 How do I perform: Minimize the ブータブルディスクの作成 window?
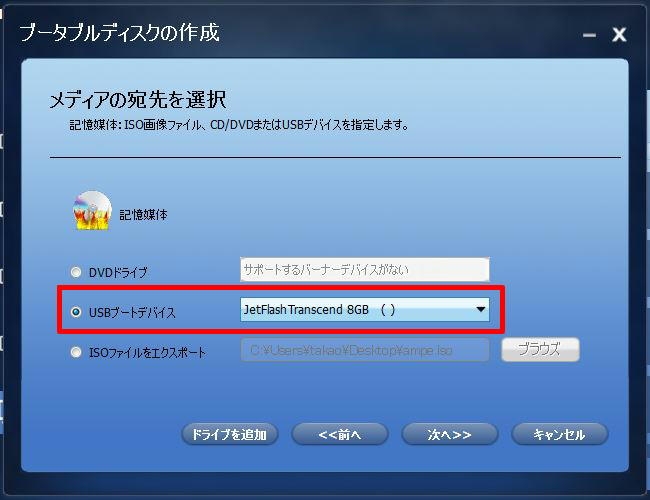pos(589,35)
